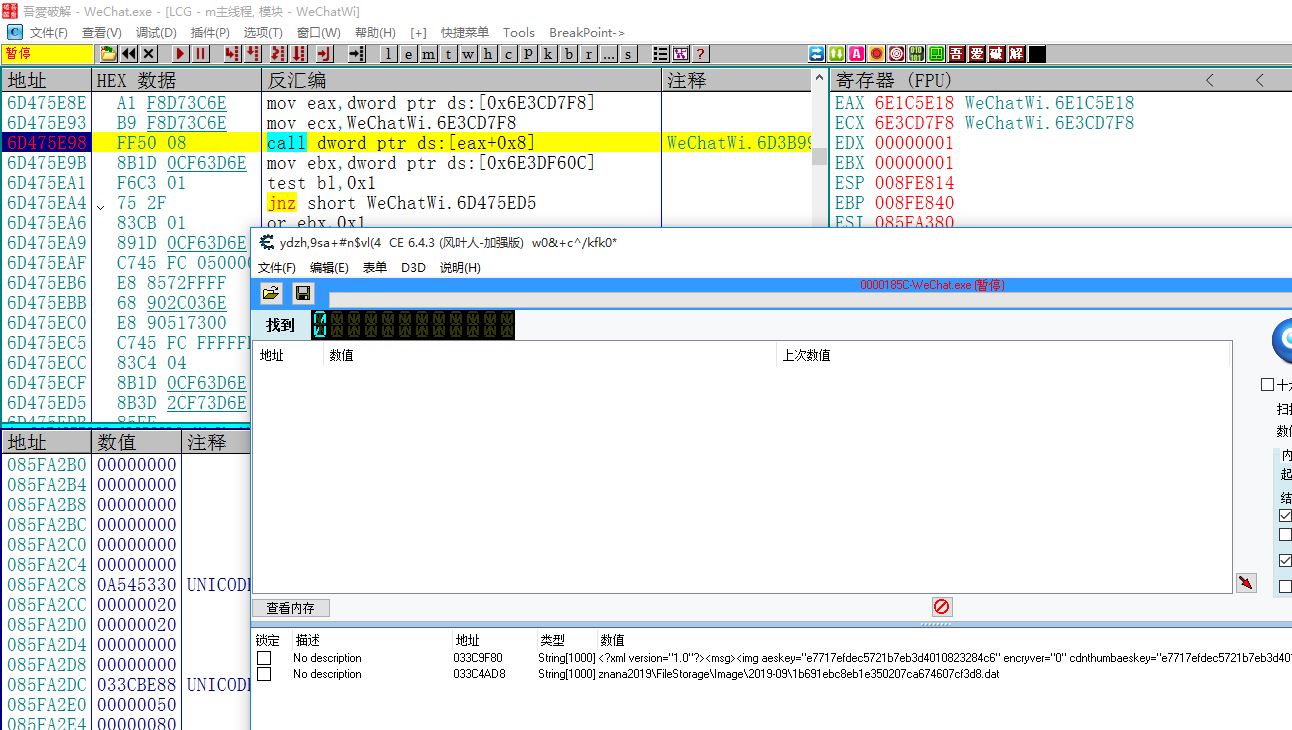1292x730 pixels.
Task: Tick the lock checkbox for address 033C9F80
Action: [264, 658]
